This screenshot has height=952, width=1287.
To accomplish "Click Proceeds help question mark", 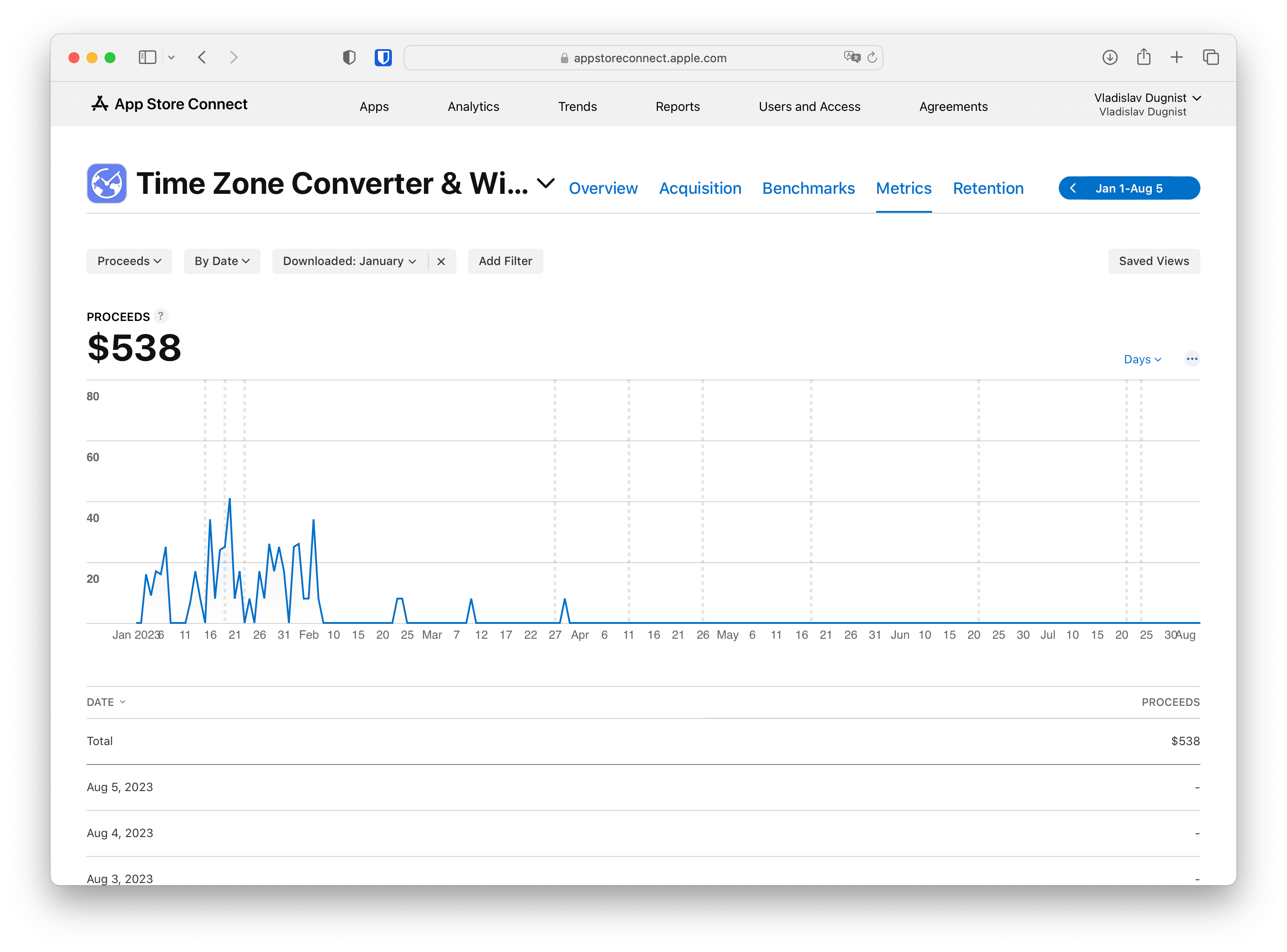I will click(161, 316).
